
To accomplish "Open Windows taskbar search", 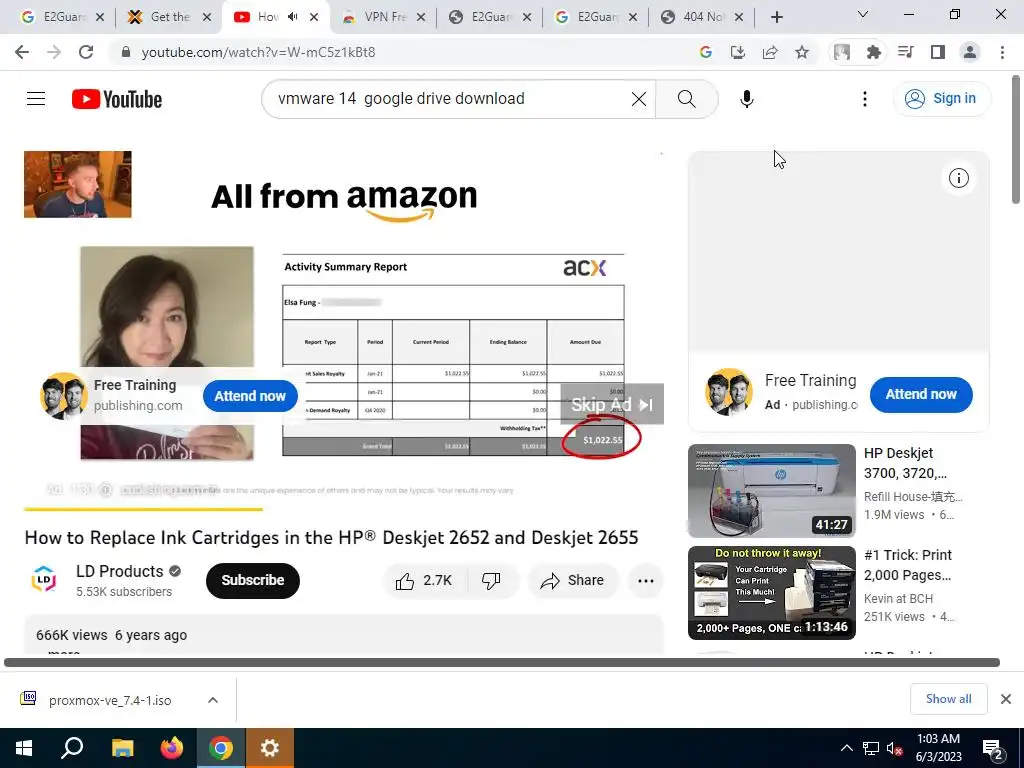I will point(72,748).
